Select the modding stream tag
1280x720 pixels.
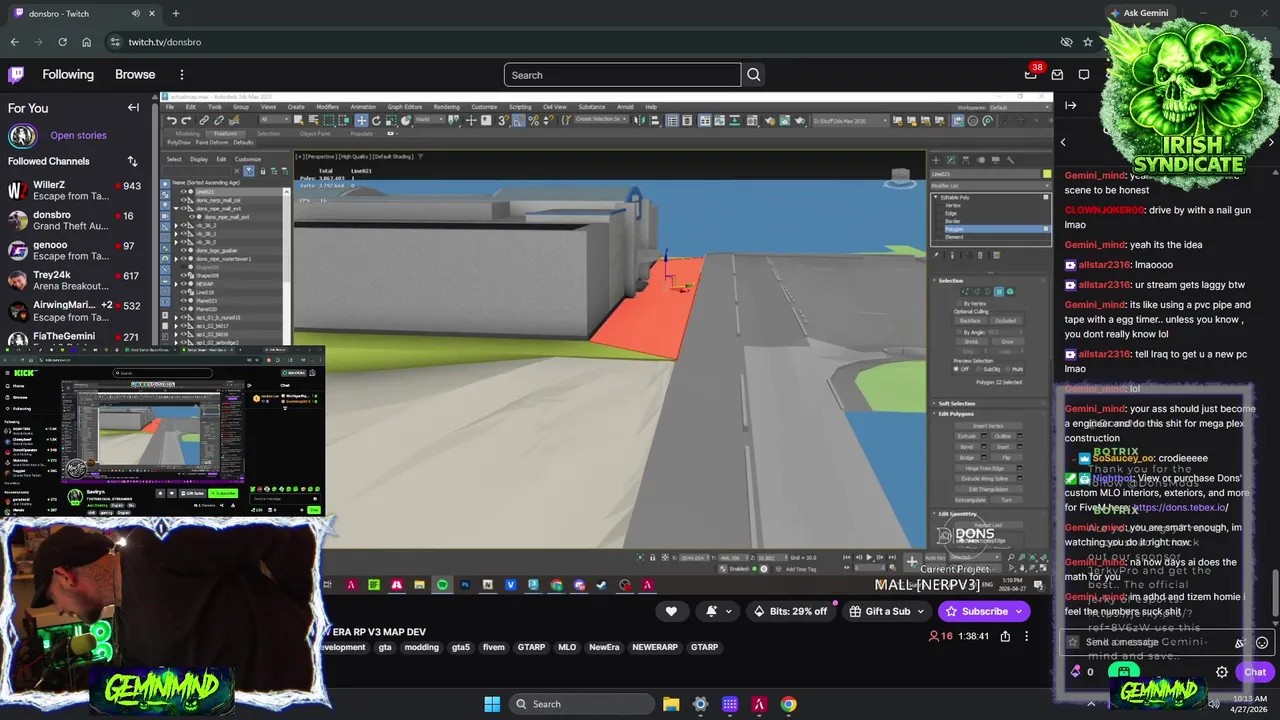click(421, 647)
